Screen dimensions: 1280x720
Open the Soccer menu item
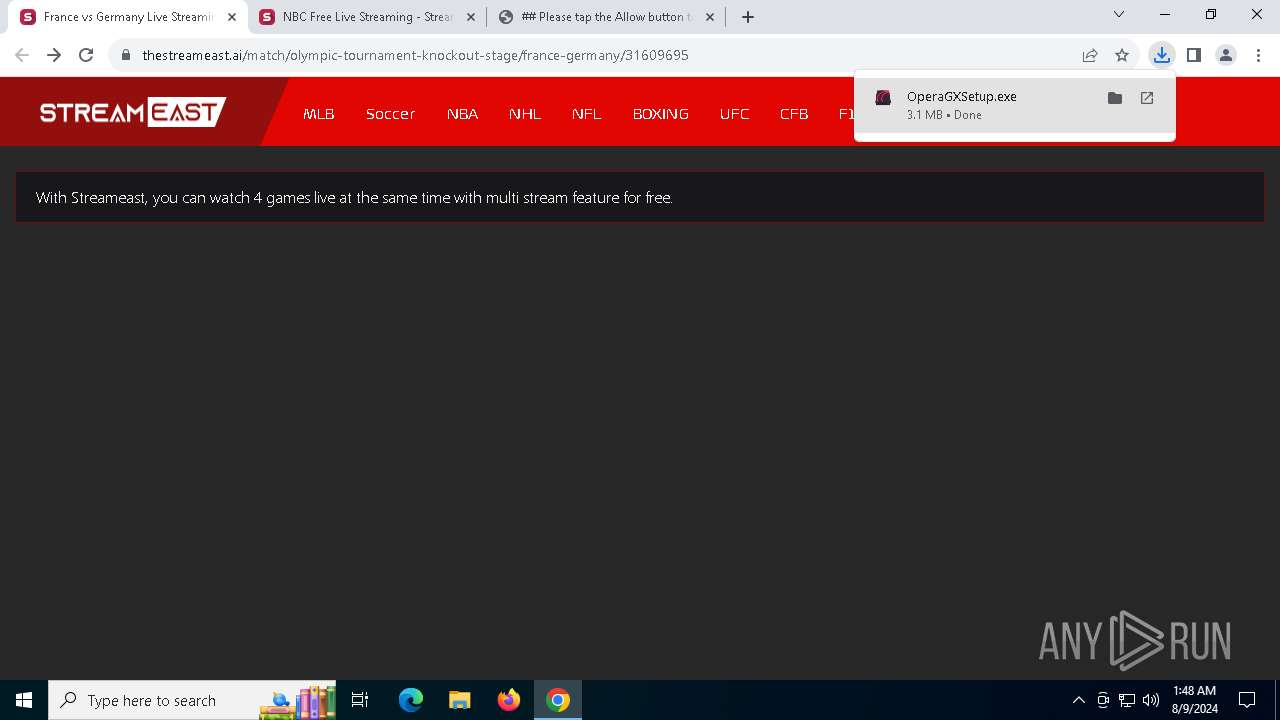390,114
